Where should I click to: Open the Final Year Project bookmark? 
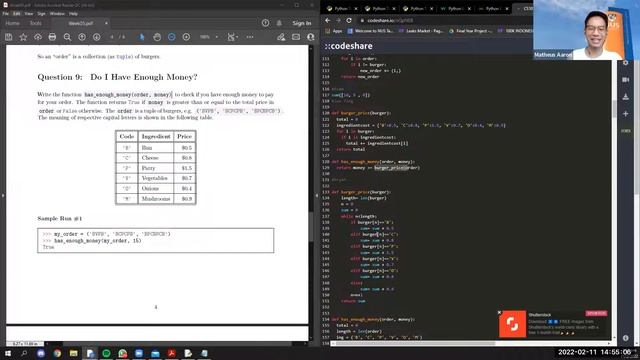471,31
